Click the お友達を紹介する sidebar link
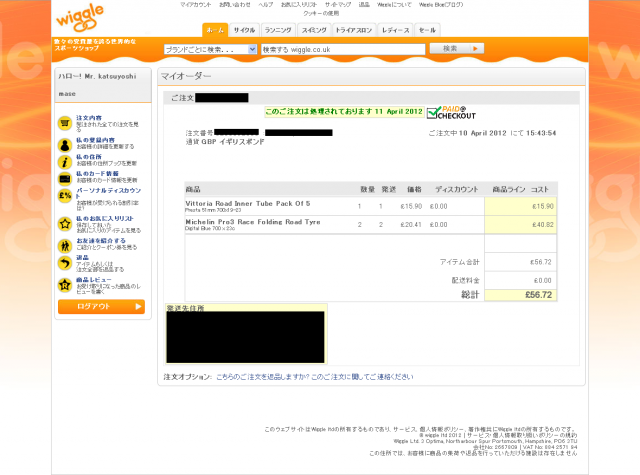This screenshot has height=475, width=640. click(101, 241)
